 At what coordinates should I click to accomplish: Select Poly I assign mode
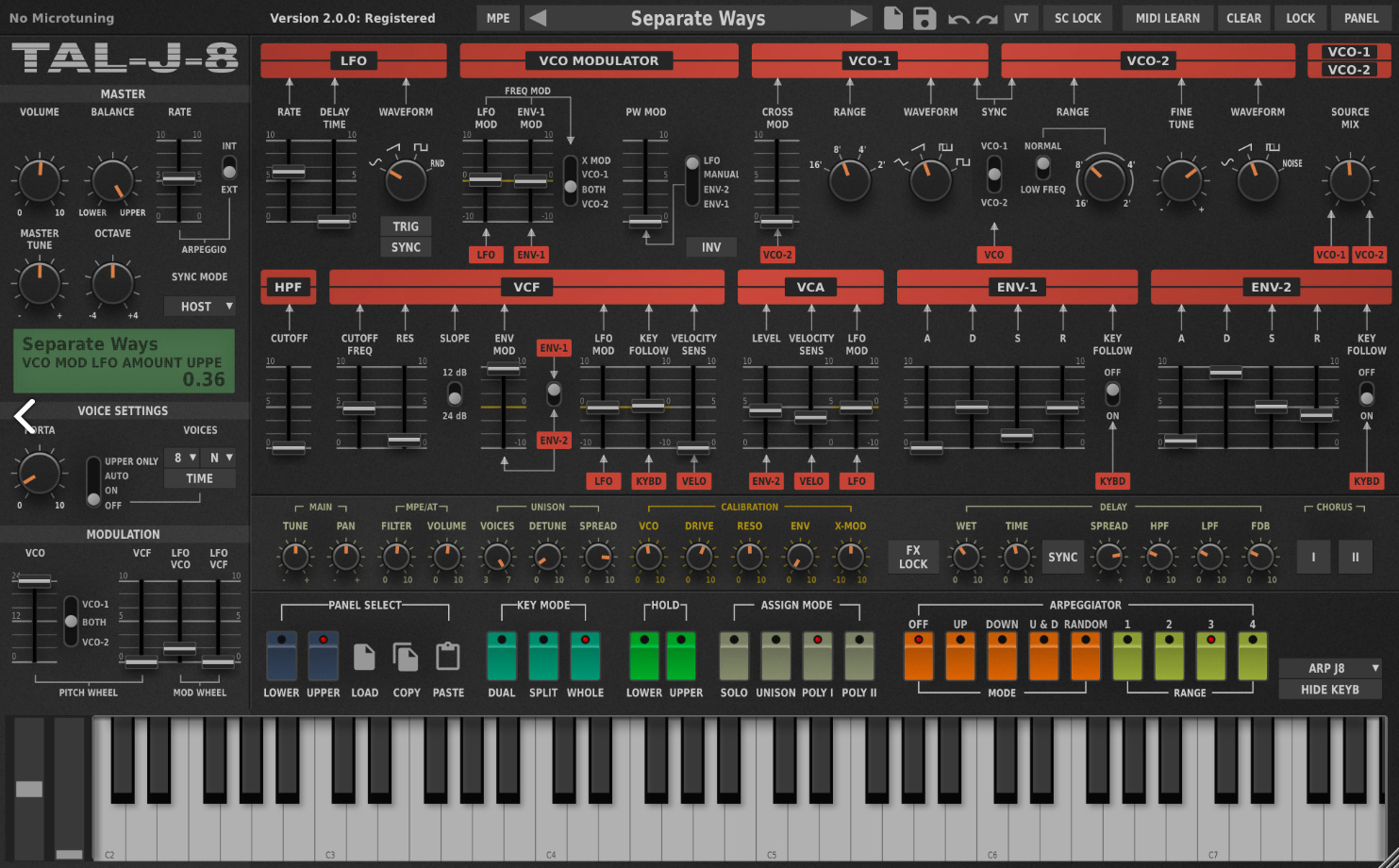(817, 656)
